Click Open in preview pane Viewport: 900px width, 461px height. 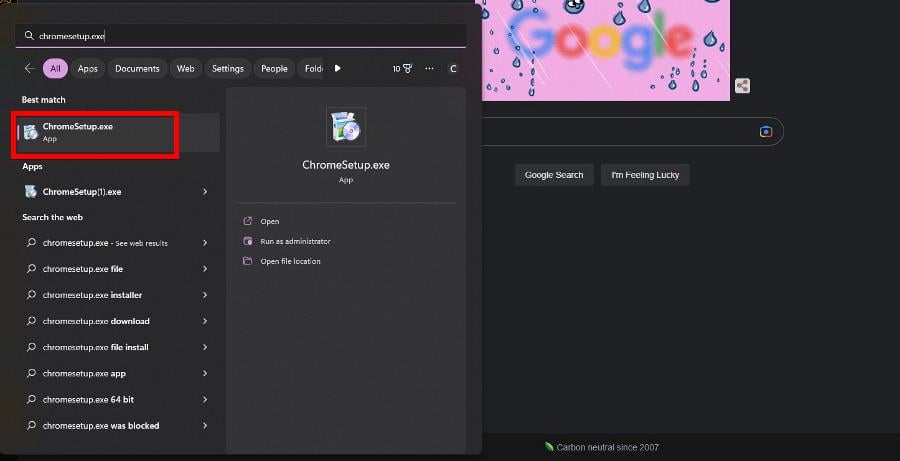(269, 222)
